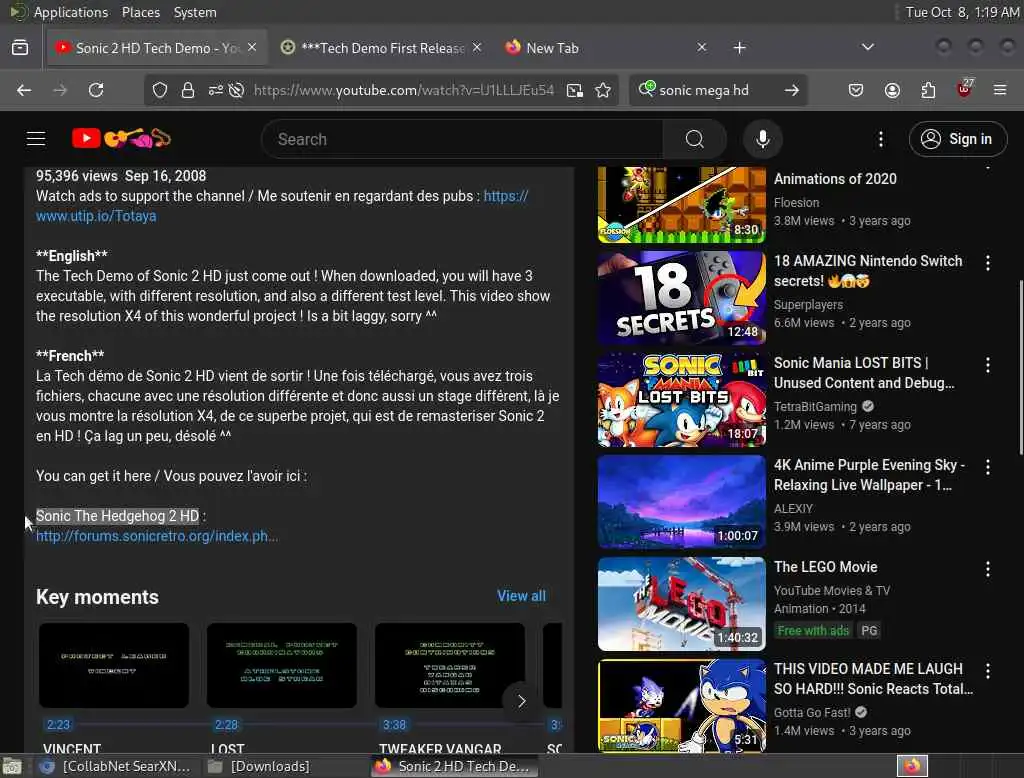Focus the YouTube Search field
Viewport: 1024px width, 778px height.
point(462,138)
